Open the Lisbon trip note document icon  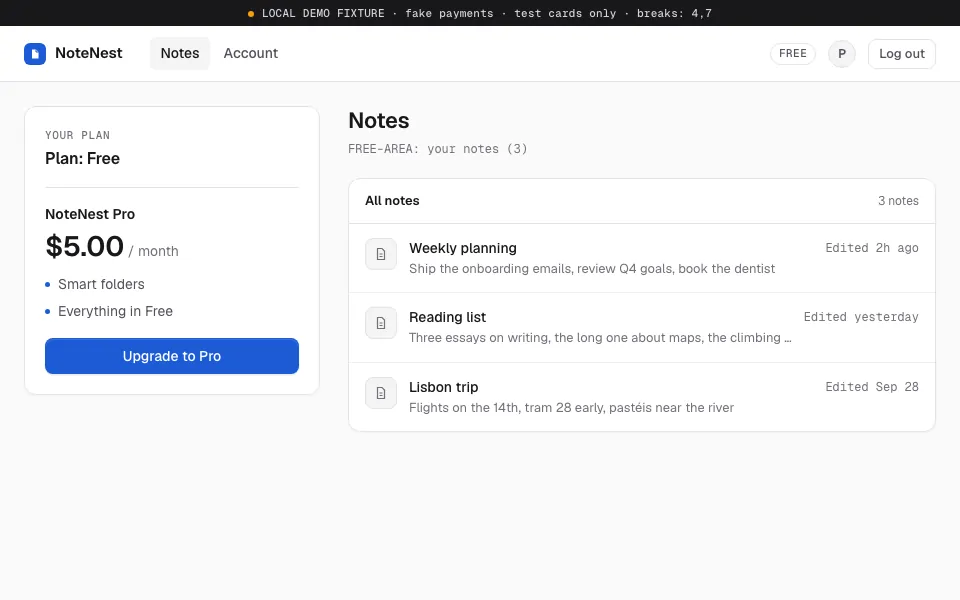(x=381, y=393)
